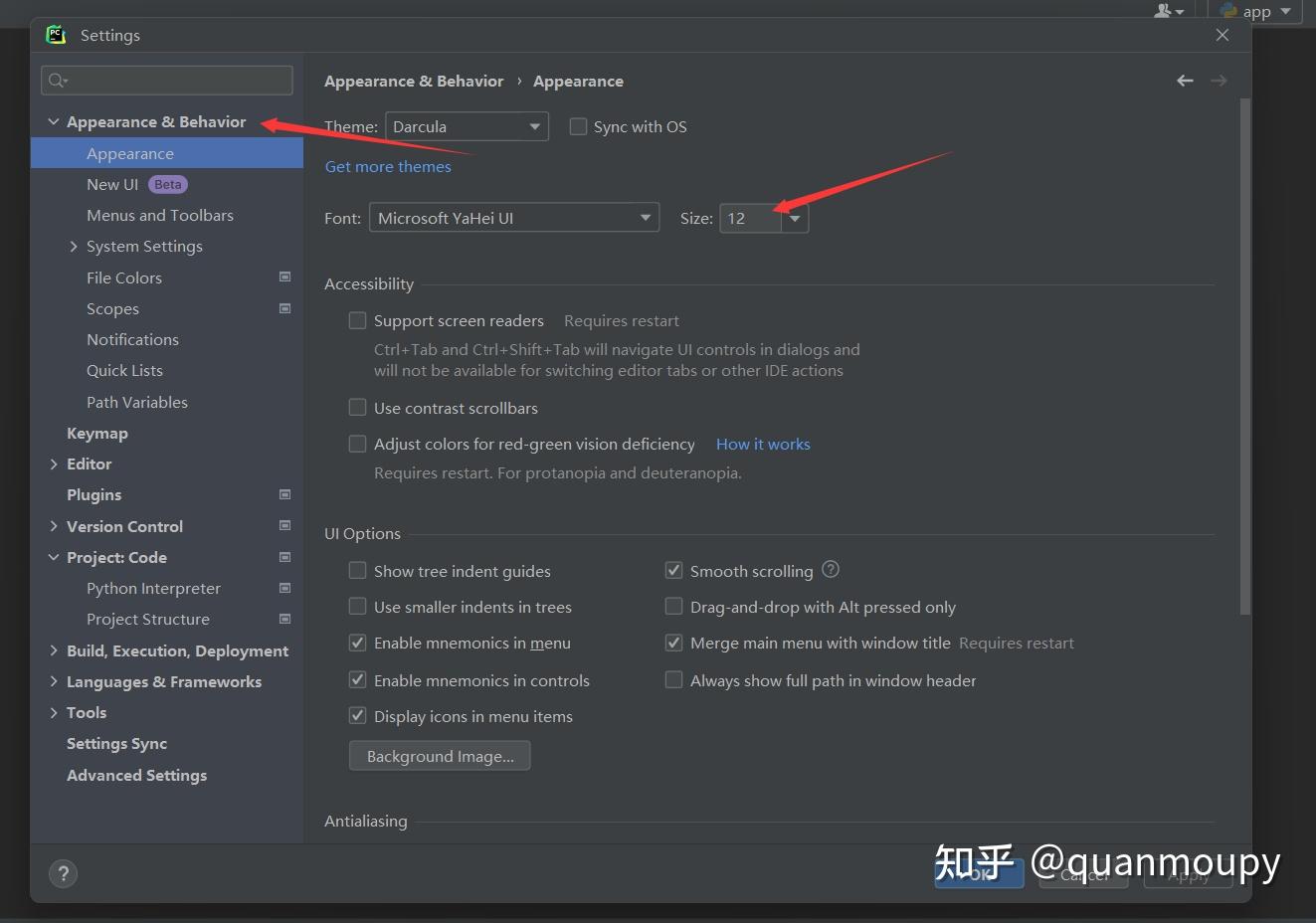Click the back navigation arrow
This screenshot has width=1316, height=923.
click(1185, 81)
